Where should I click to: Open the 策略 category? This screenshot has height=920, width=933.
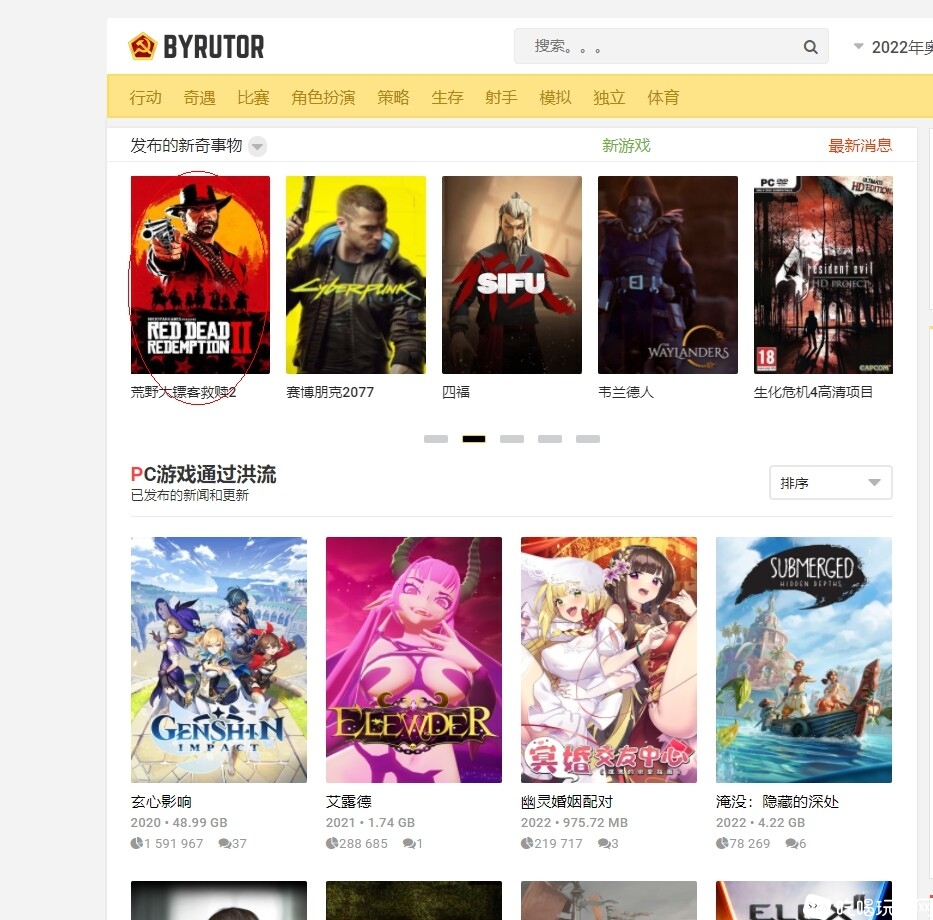[393, 97]
